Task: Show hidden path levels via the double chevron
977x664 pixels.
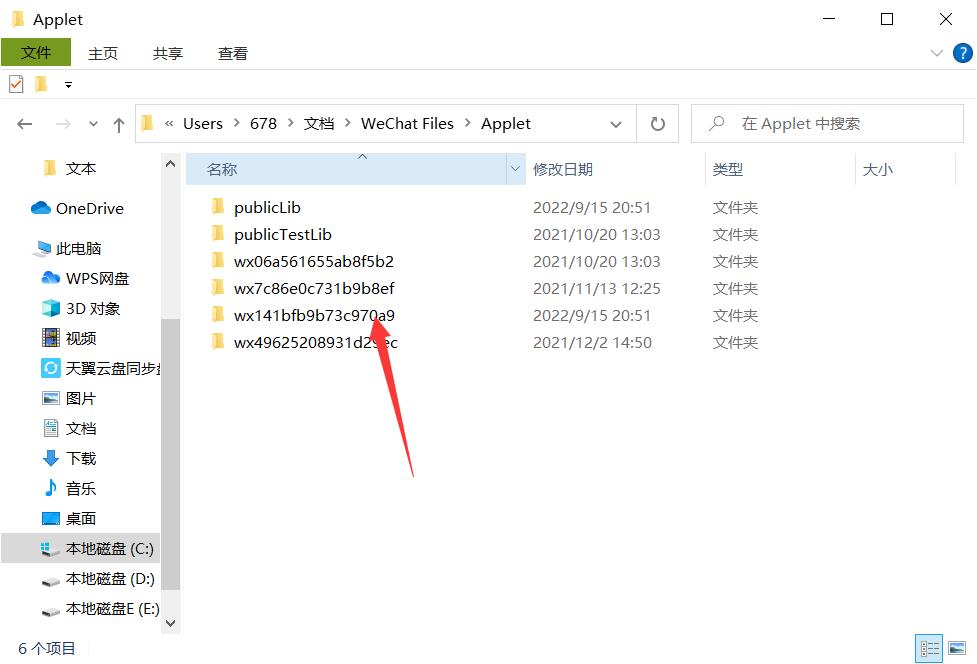Action: (x=169, y=124)
